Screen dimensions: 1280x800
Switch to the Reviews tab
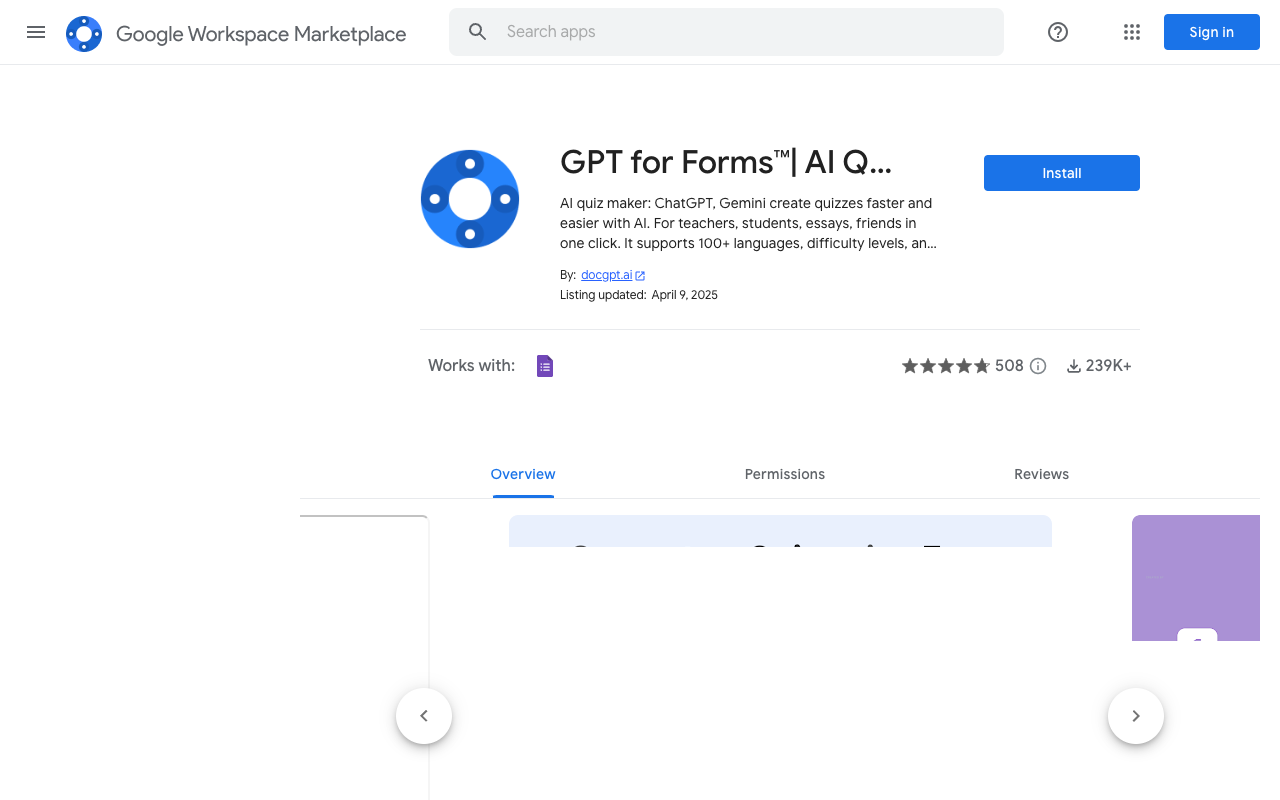(1042, 474)
